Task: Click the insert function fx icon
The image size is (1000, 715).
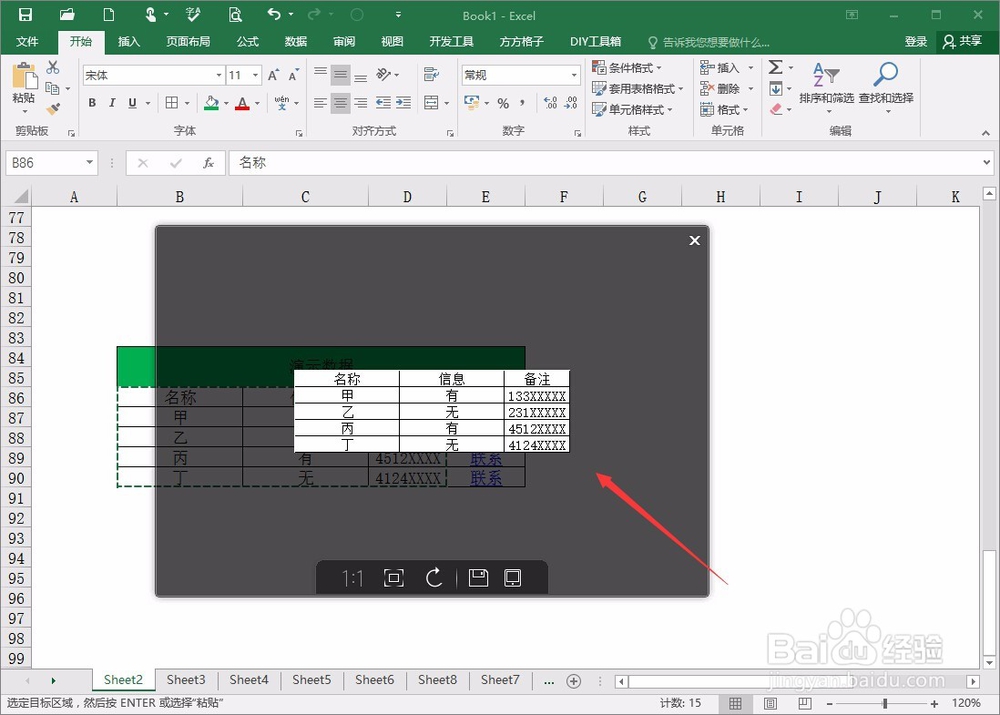Action: (208, 163)
